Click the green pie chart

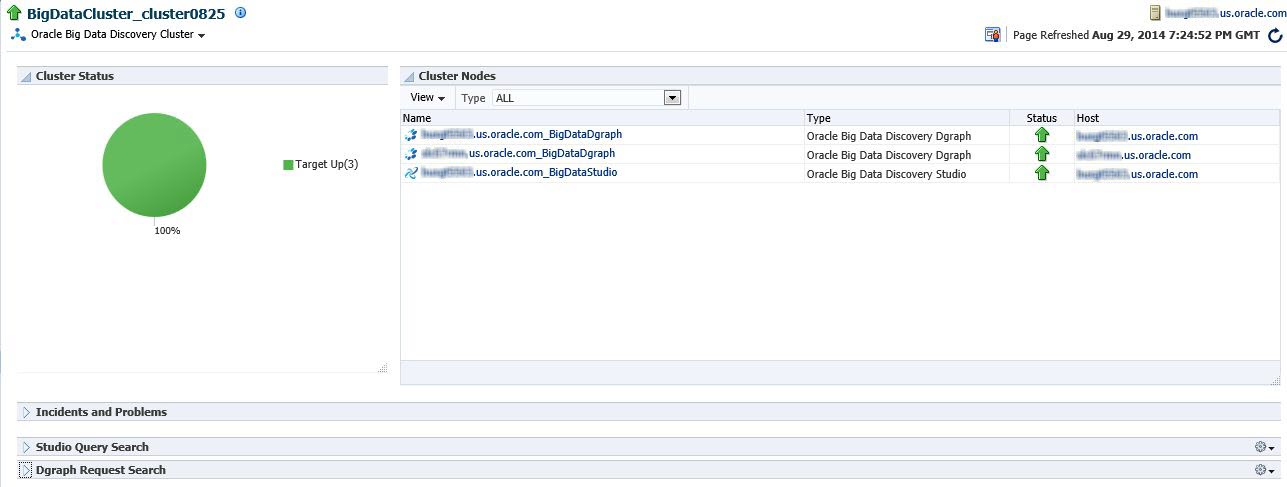pyautogui.click(x=154, y=165)
